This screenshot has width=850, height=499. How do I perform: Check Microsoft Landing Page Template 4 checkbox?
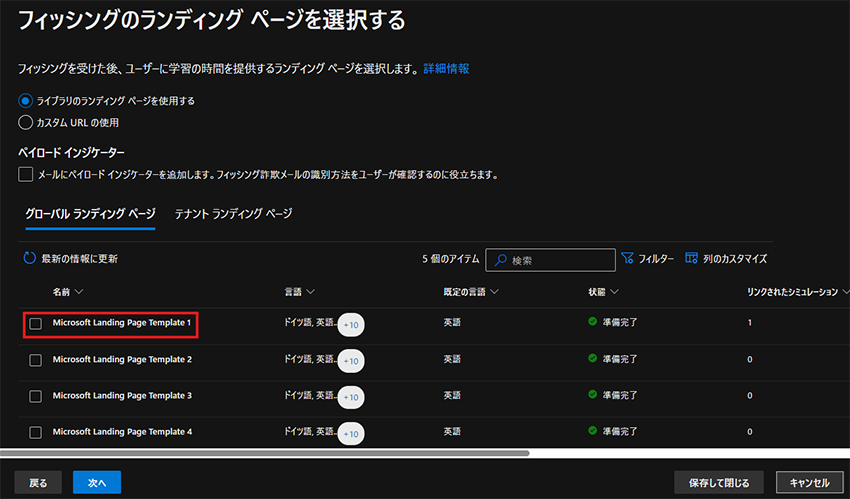36,432
